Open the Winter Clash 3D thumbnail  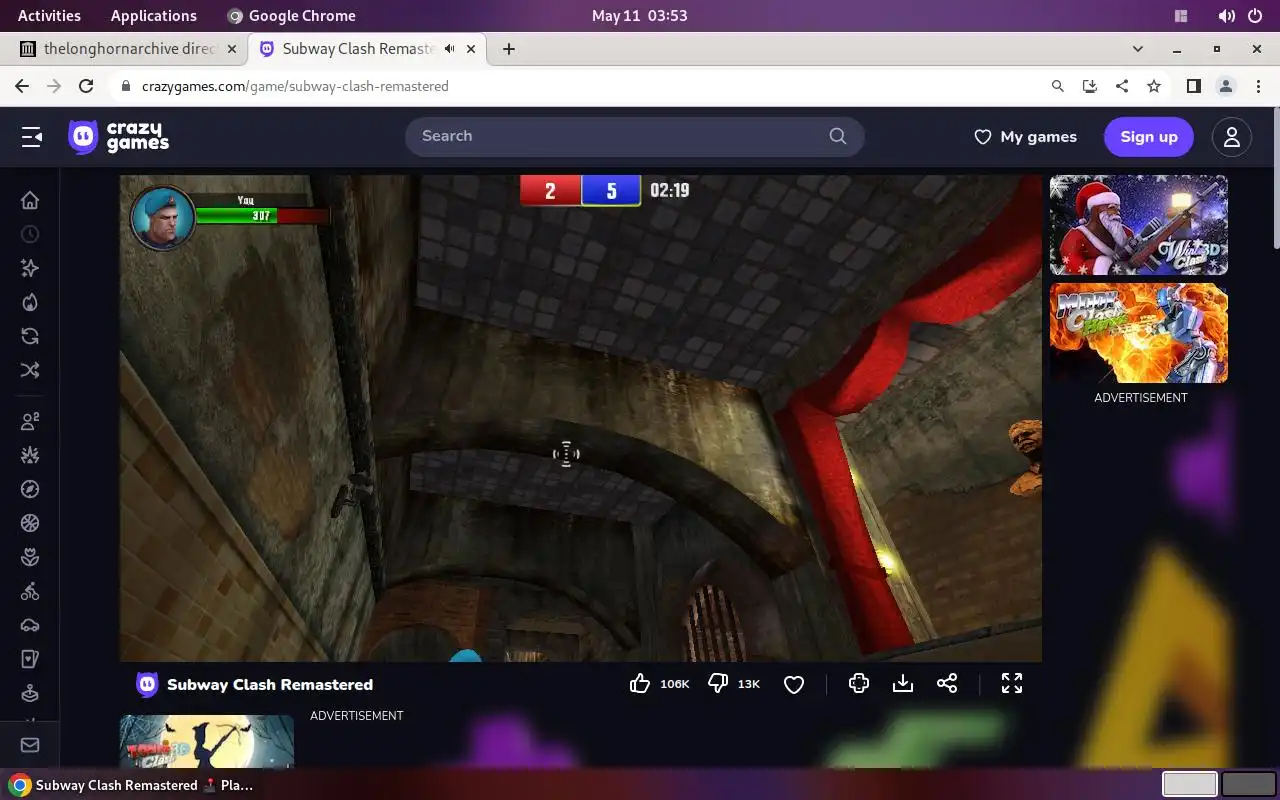pyautogui.click(x=1139, y=225)
